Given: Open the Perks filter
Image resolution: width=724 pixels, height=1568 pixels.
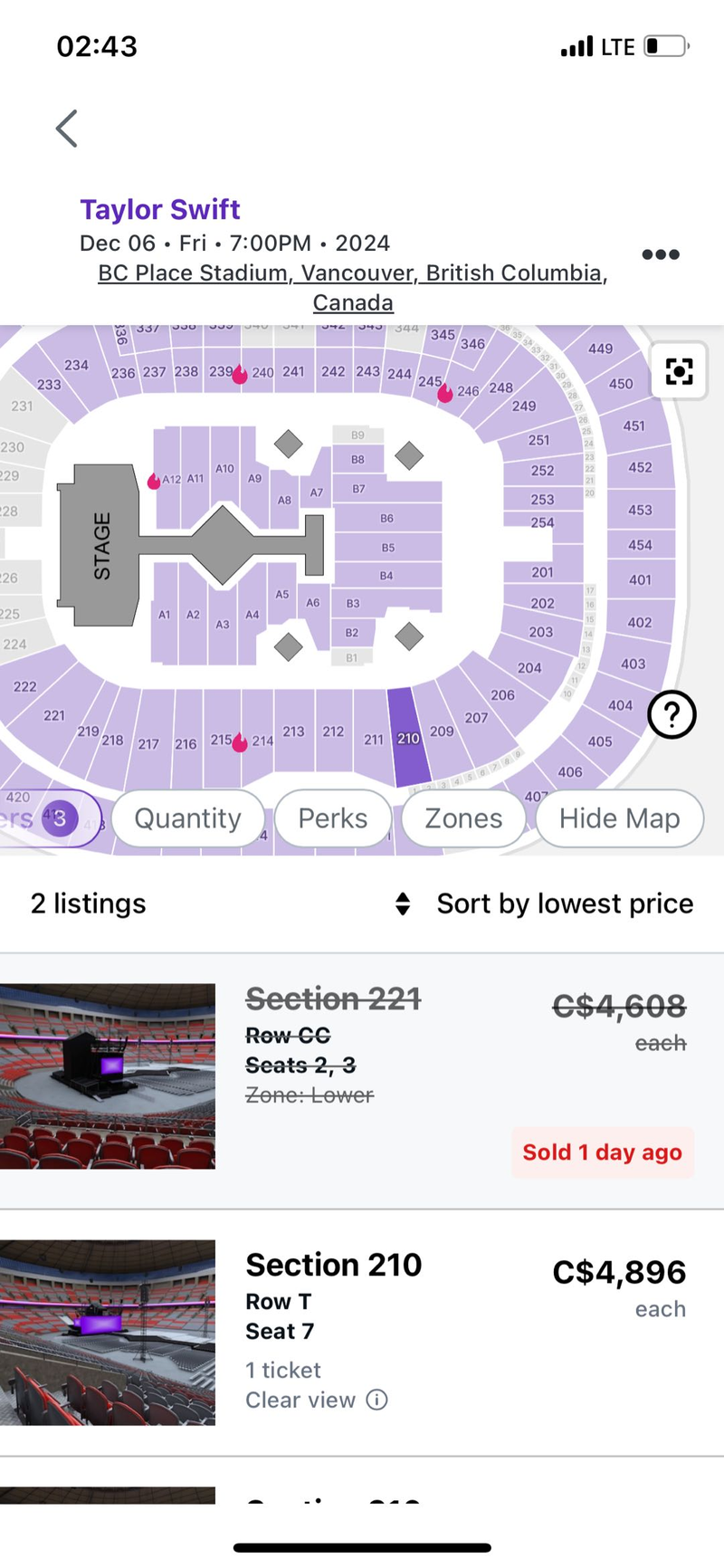Looking at the screenshot, I should [332, 818].
